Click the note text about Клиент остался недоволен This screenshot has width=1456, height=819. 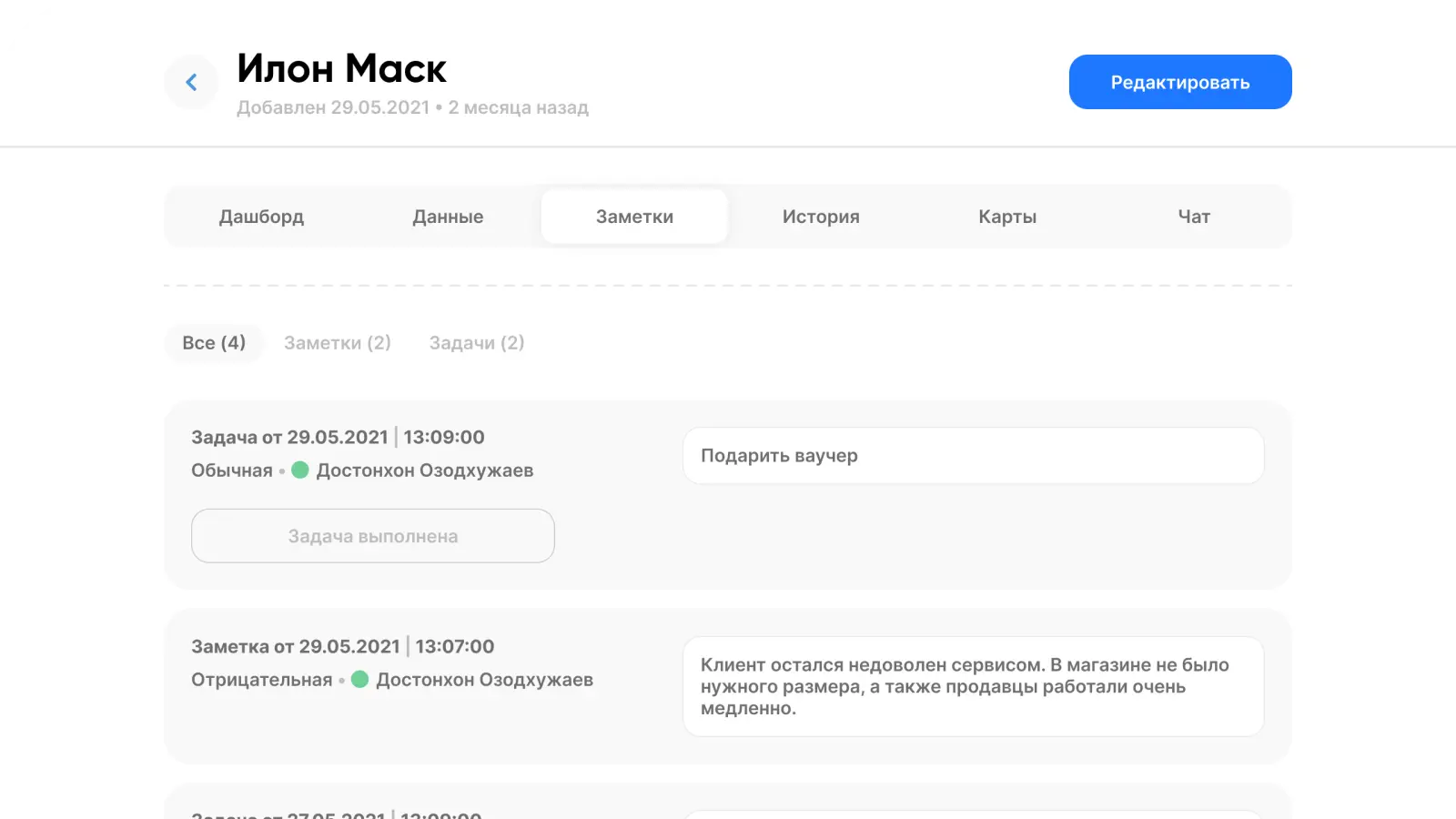coord(974,686)
